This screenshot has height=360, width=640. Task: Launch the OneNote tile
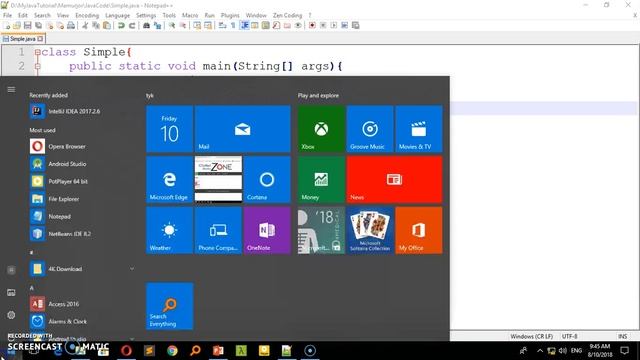point(267,230)
